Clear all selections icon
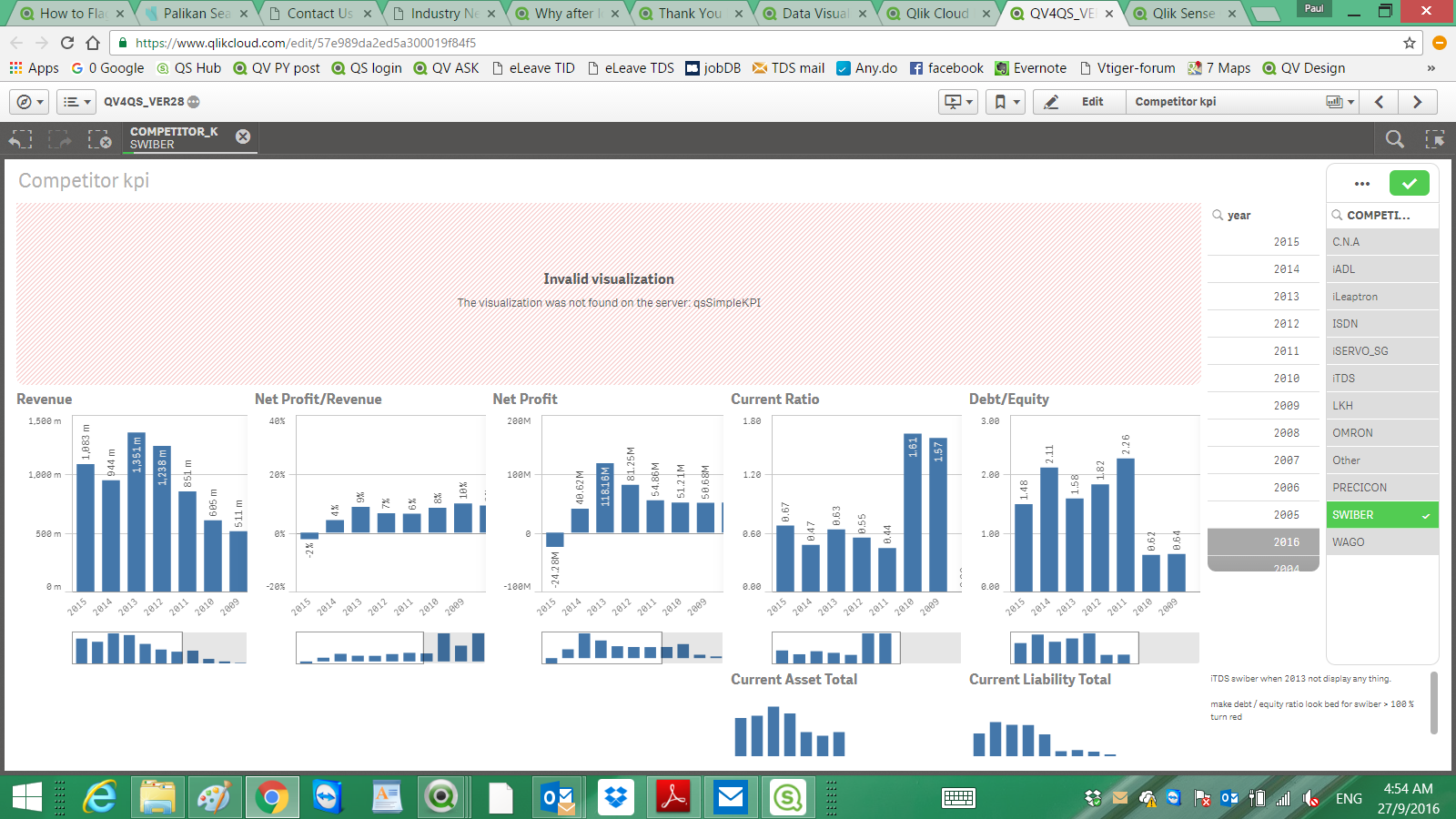Screen dimensions: 1456x819 point(99,138)
